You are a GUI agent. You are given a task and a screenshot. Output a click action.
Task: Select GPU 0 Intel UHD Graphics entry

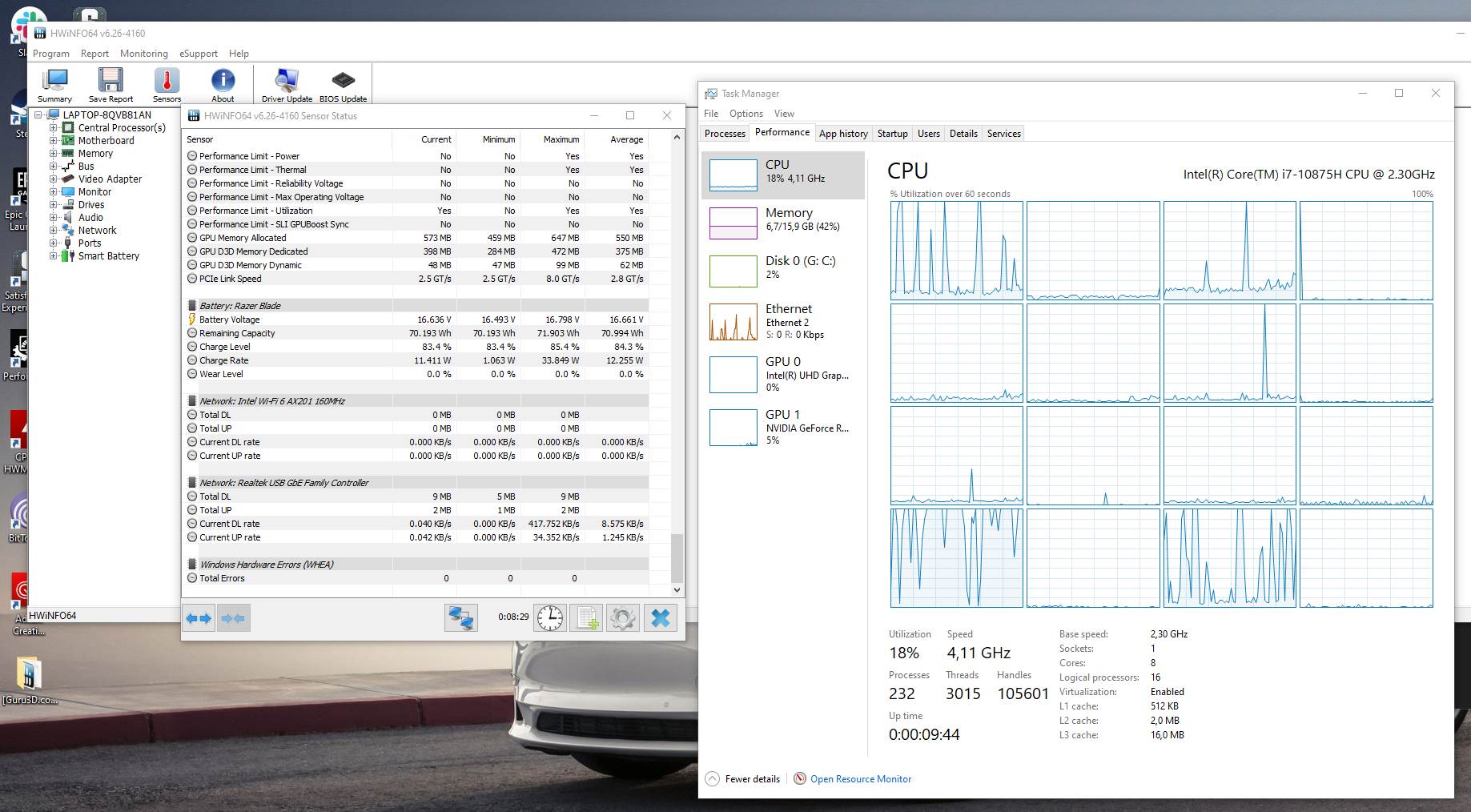pos(784,375)
